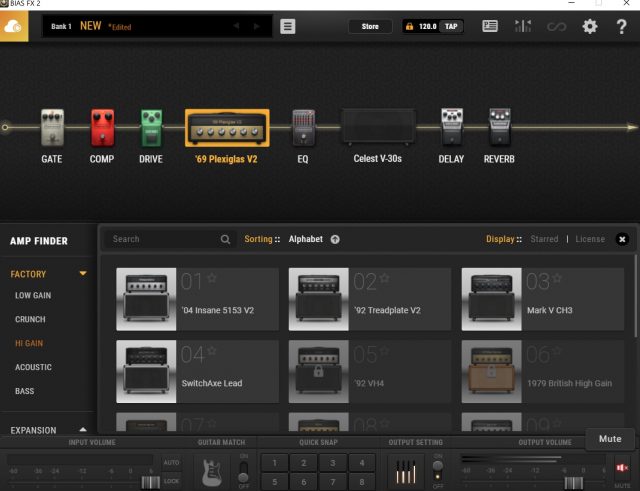Close the Amp Finder panel
The height and width of the screenshot is (491, 640).
tap(622, 239)
